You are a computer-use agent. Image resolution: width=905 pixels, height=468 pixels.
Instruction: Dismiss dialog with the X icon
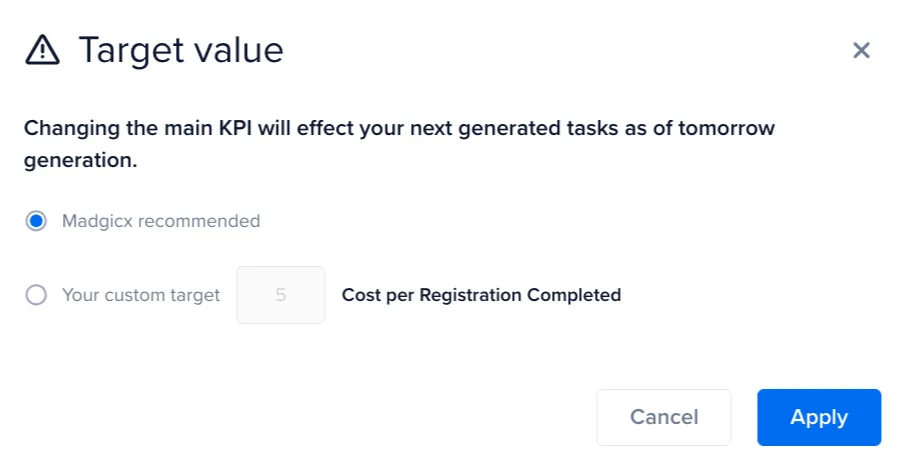[x=861, y=50]
